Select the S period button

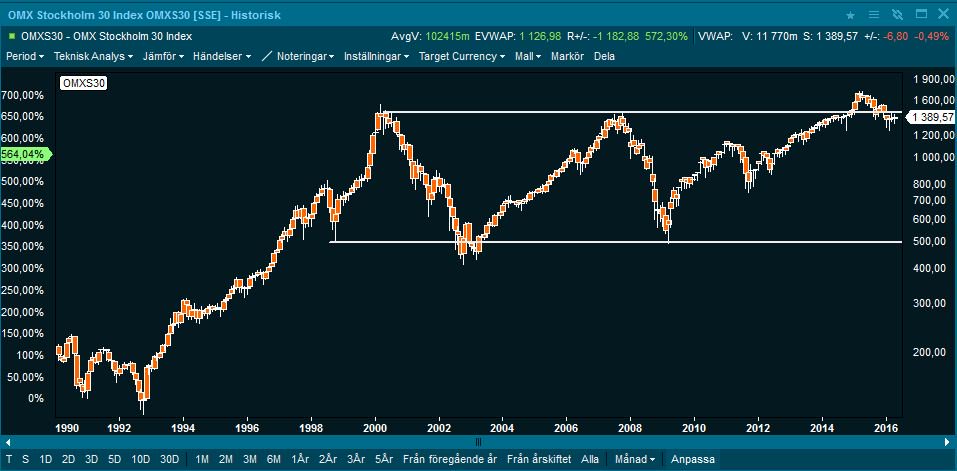pos(25,459)
